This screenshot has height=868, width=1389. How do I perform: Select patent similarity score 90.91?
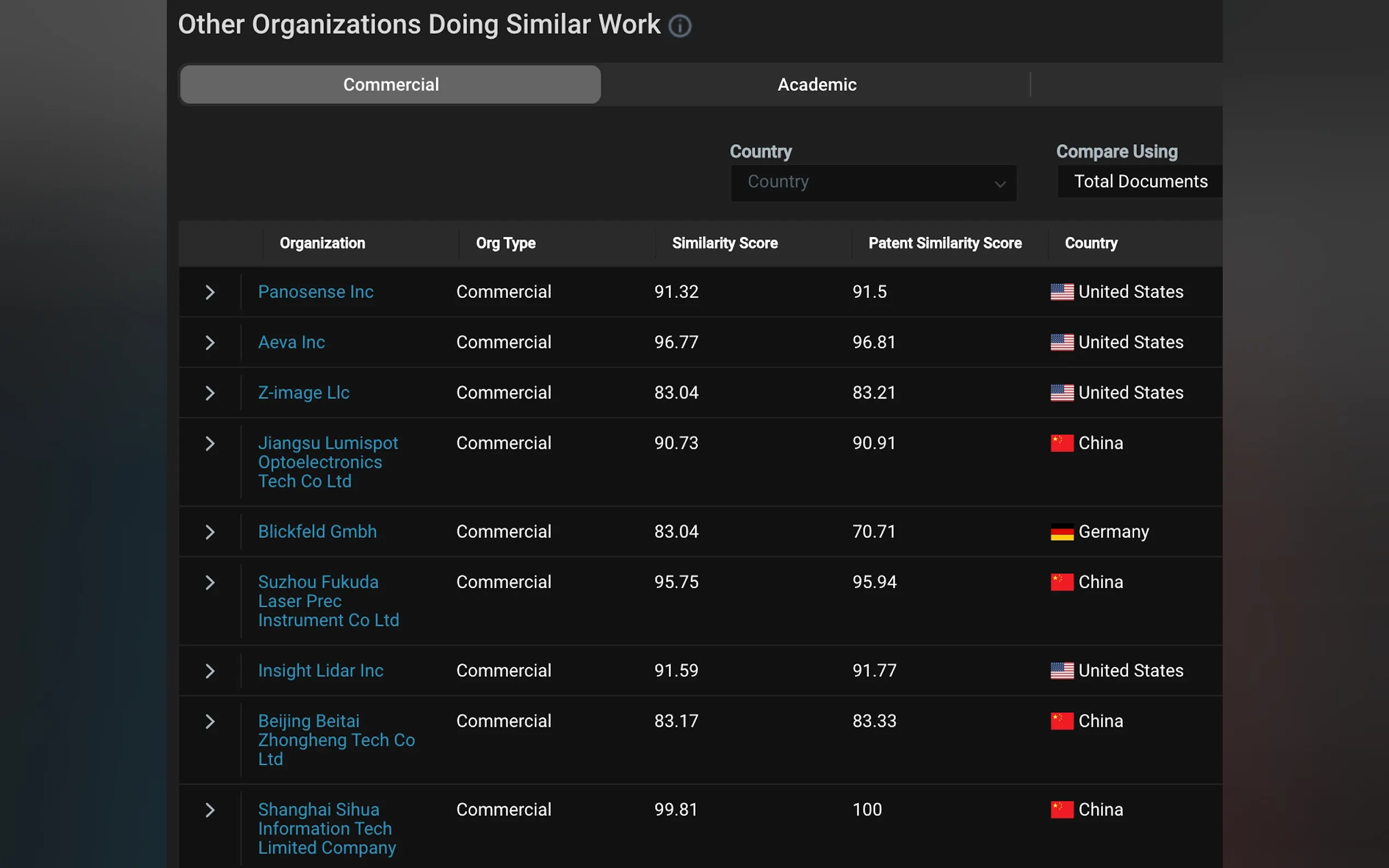874,443
